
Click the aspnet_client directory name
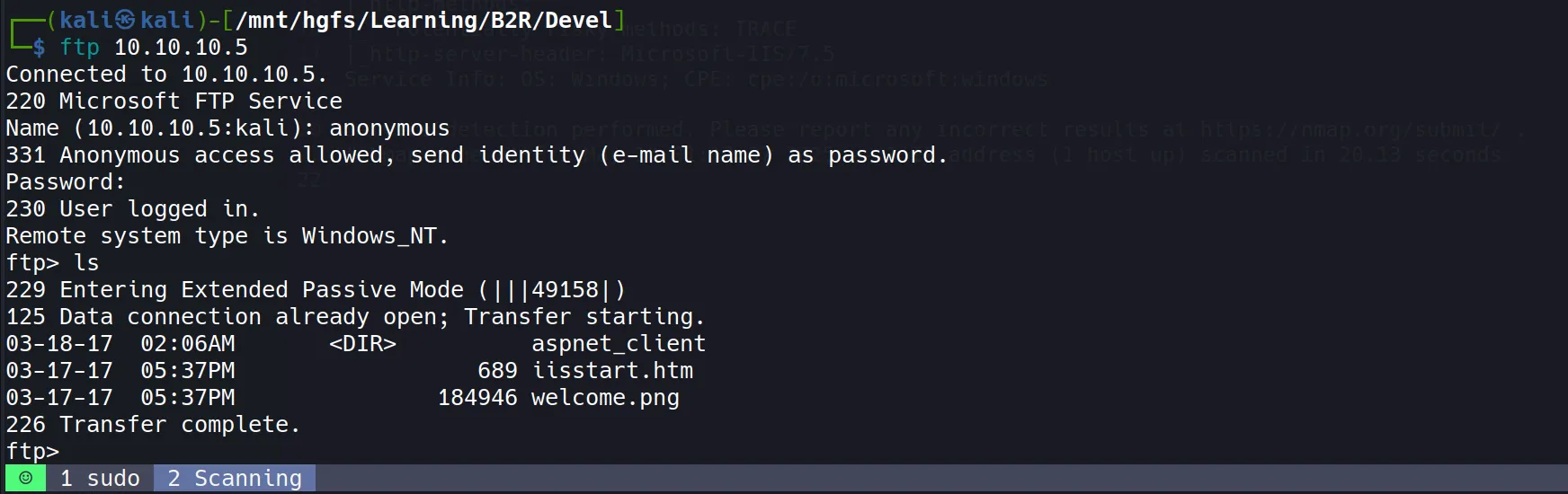click(618, 343)
